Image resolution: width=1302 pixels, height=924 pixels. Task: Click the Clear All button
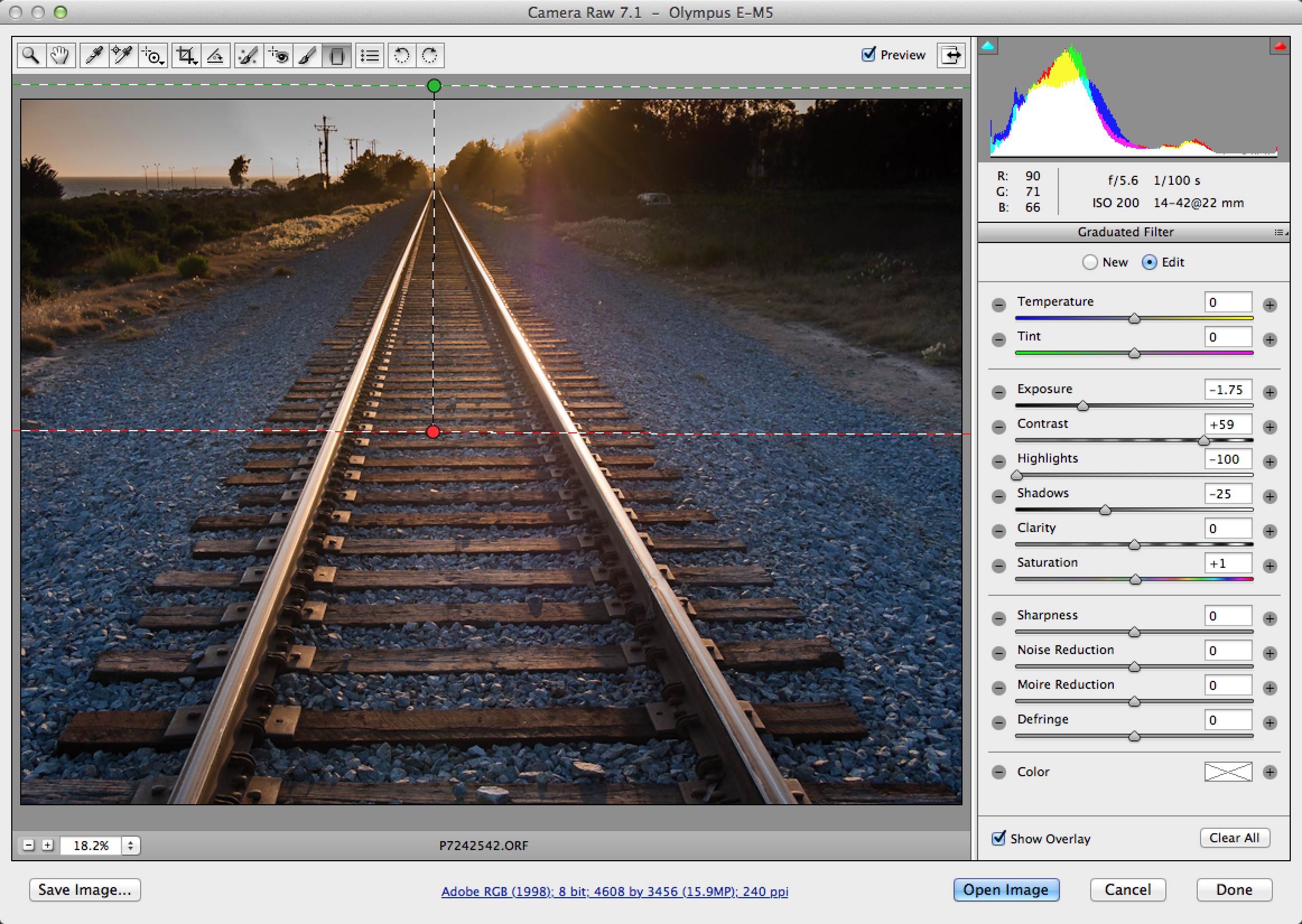coord(1237,837)
